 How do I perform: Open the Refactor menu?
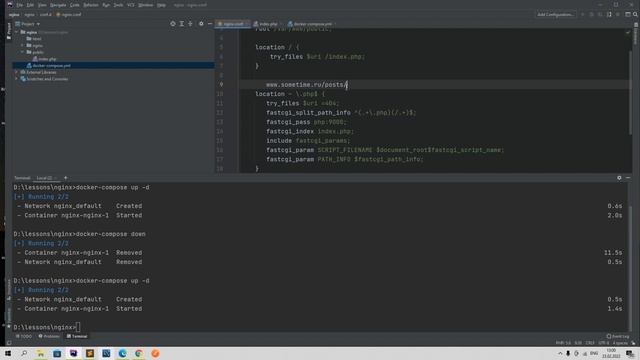91,5
